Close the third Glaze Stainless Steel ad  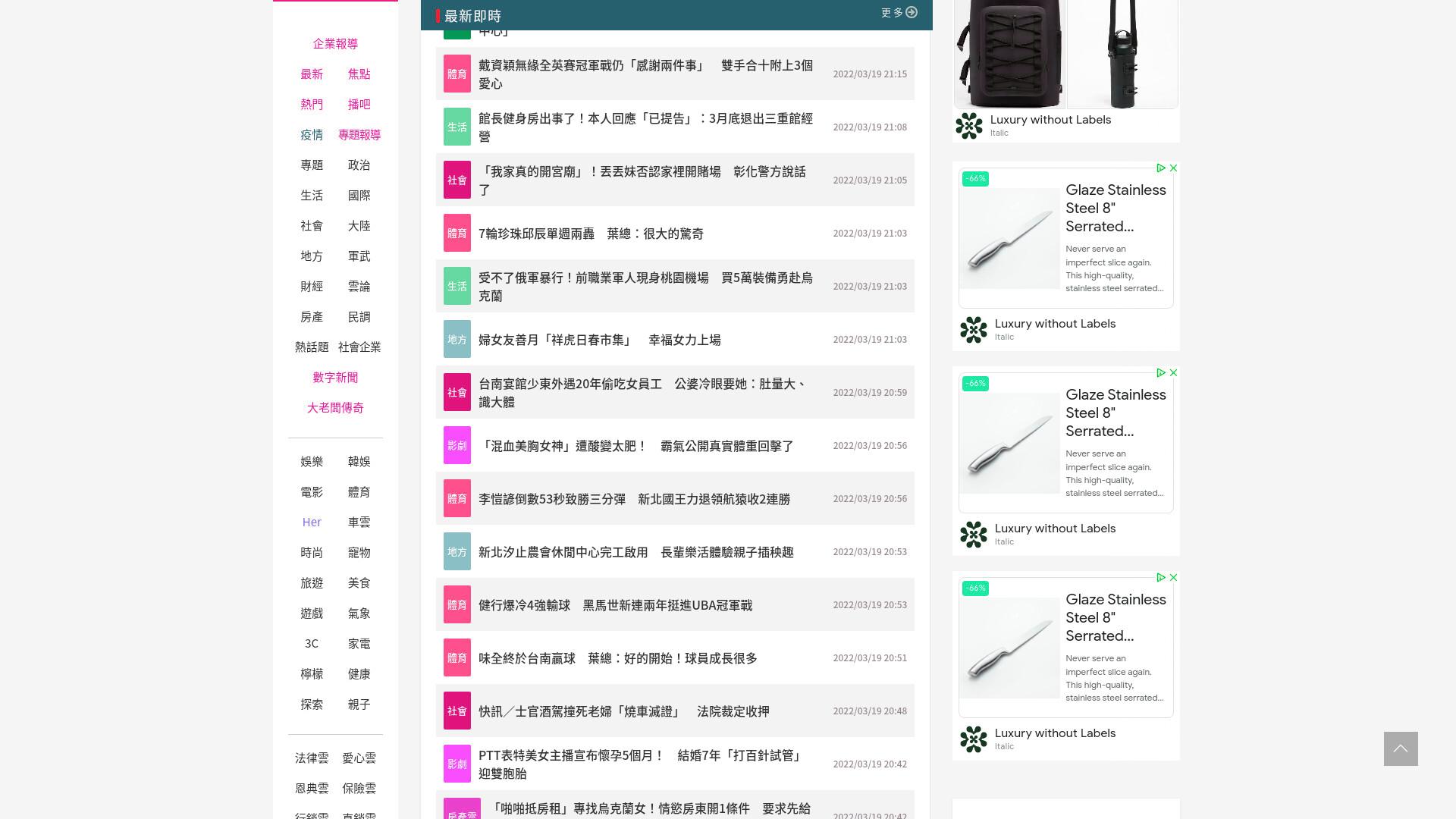pyautogui.click(x=1173, y=578)
